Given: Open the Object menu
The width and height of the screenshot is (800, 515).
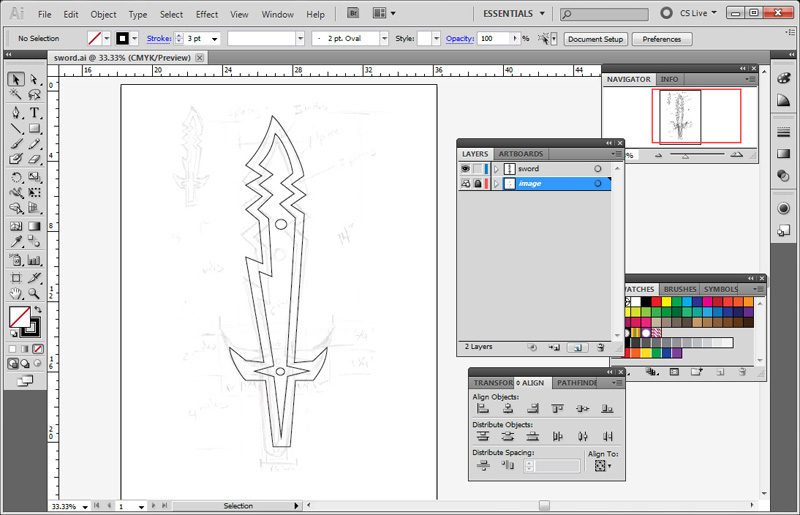Looking at the screenshot, I should click(104, 14).
